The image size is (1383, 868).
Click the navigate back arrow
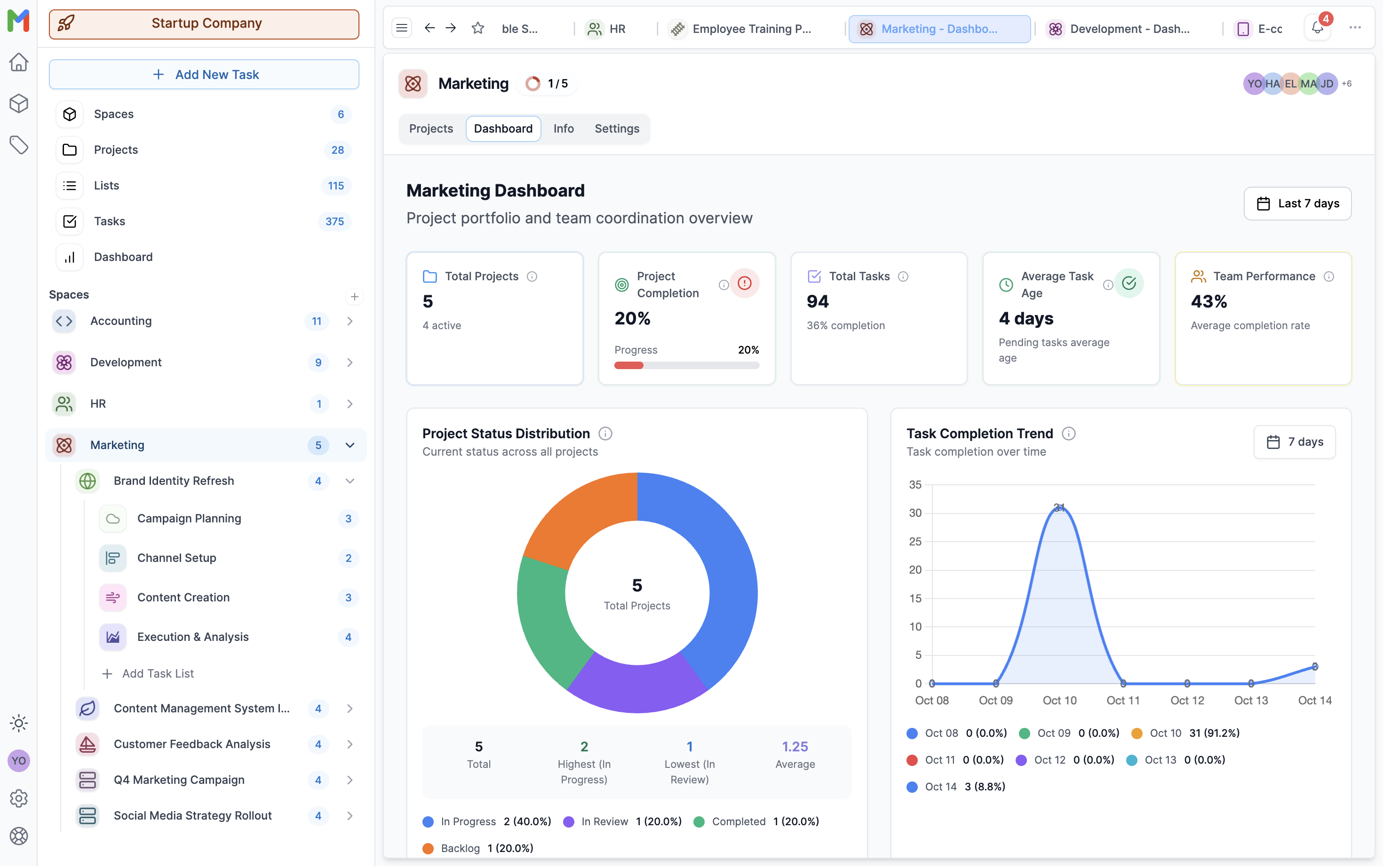click(x=429, y=28)
